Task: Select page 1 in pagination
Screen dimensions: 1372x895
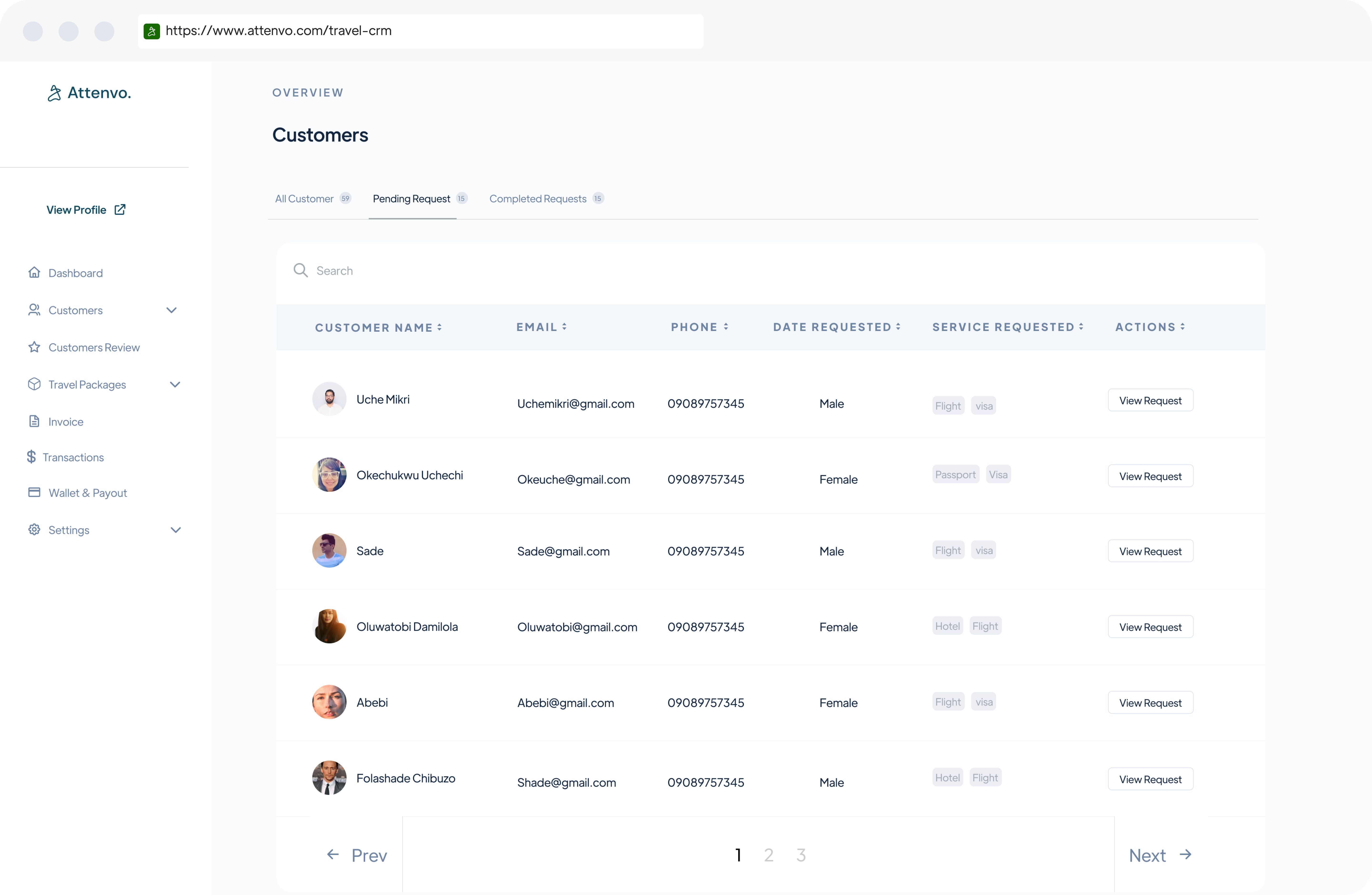Action: [738, 855]
